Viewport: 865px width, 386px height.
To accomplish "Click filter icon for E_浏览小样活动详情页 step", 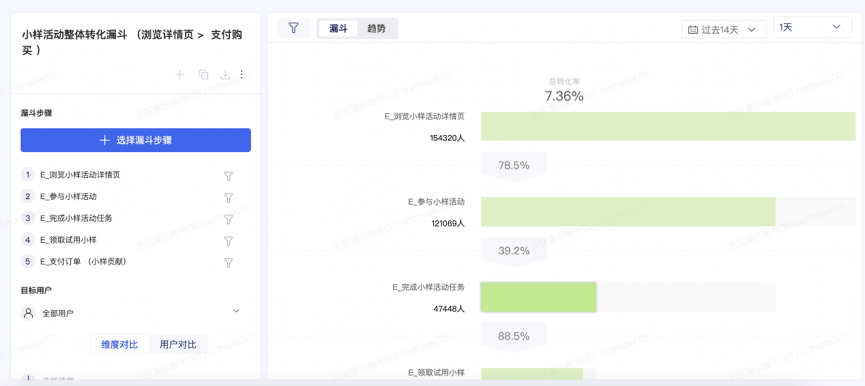I will [x=228, y=176].
